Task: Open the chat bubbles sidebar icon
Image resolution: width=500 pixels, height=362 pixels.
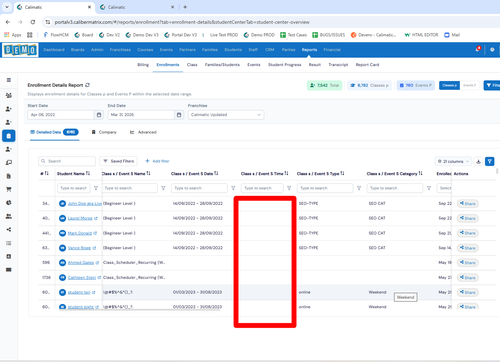Action: point(9,163)
